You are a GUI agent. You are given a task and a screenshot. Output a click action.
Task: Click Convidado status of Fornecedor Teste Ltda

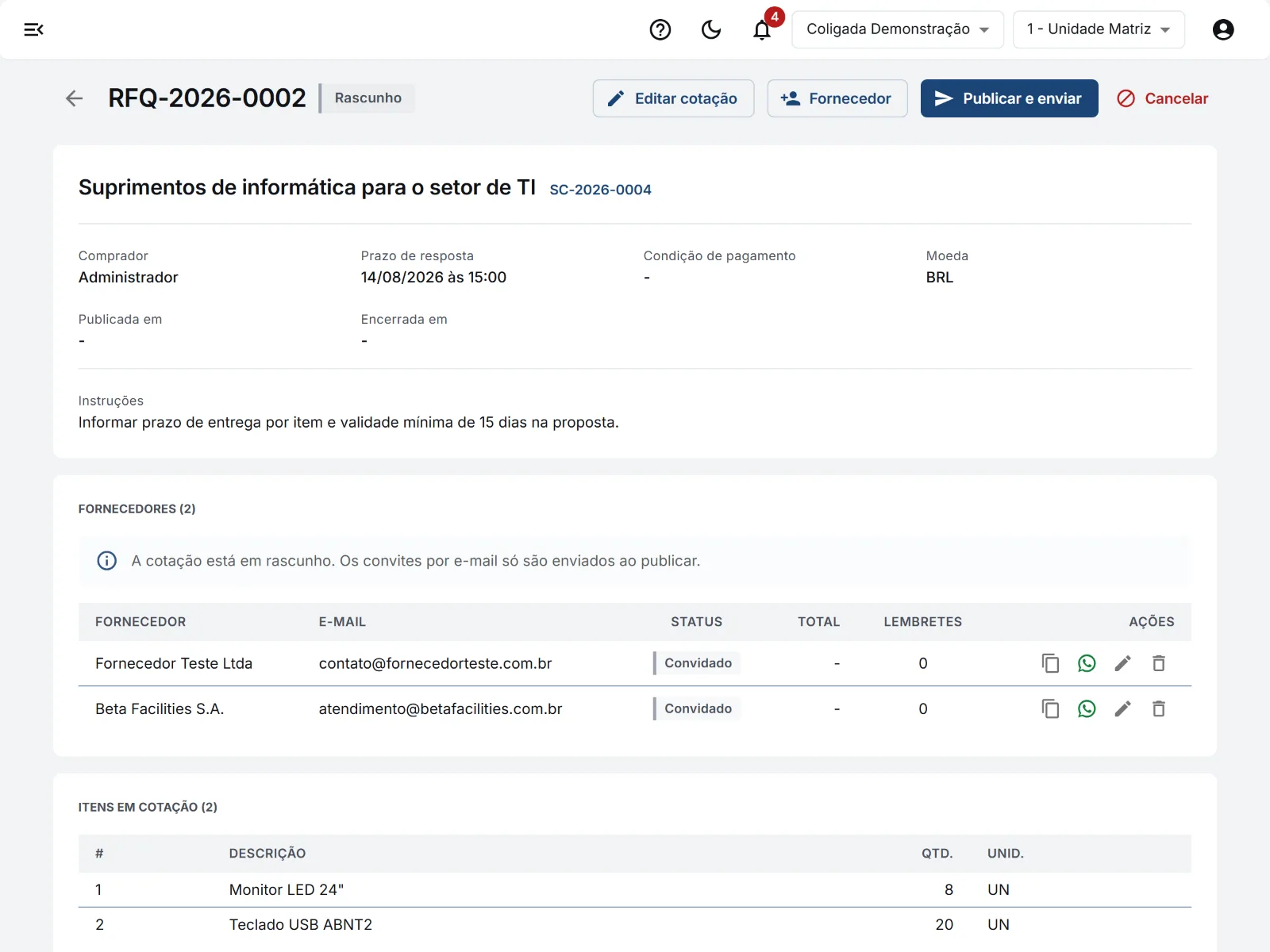click(697, 663)
